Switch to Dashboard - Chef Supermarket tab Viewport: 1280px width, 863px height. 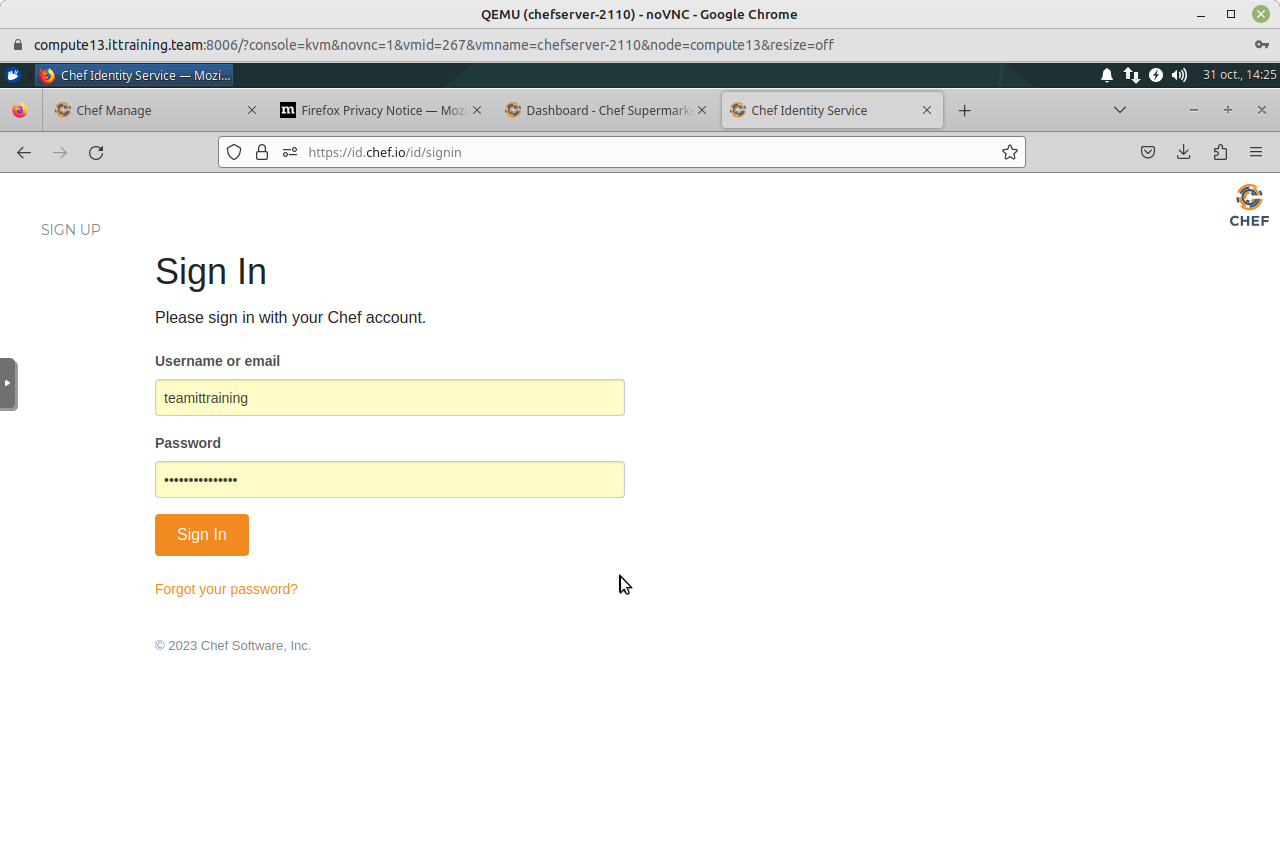[x=600, y=110]
